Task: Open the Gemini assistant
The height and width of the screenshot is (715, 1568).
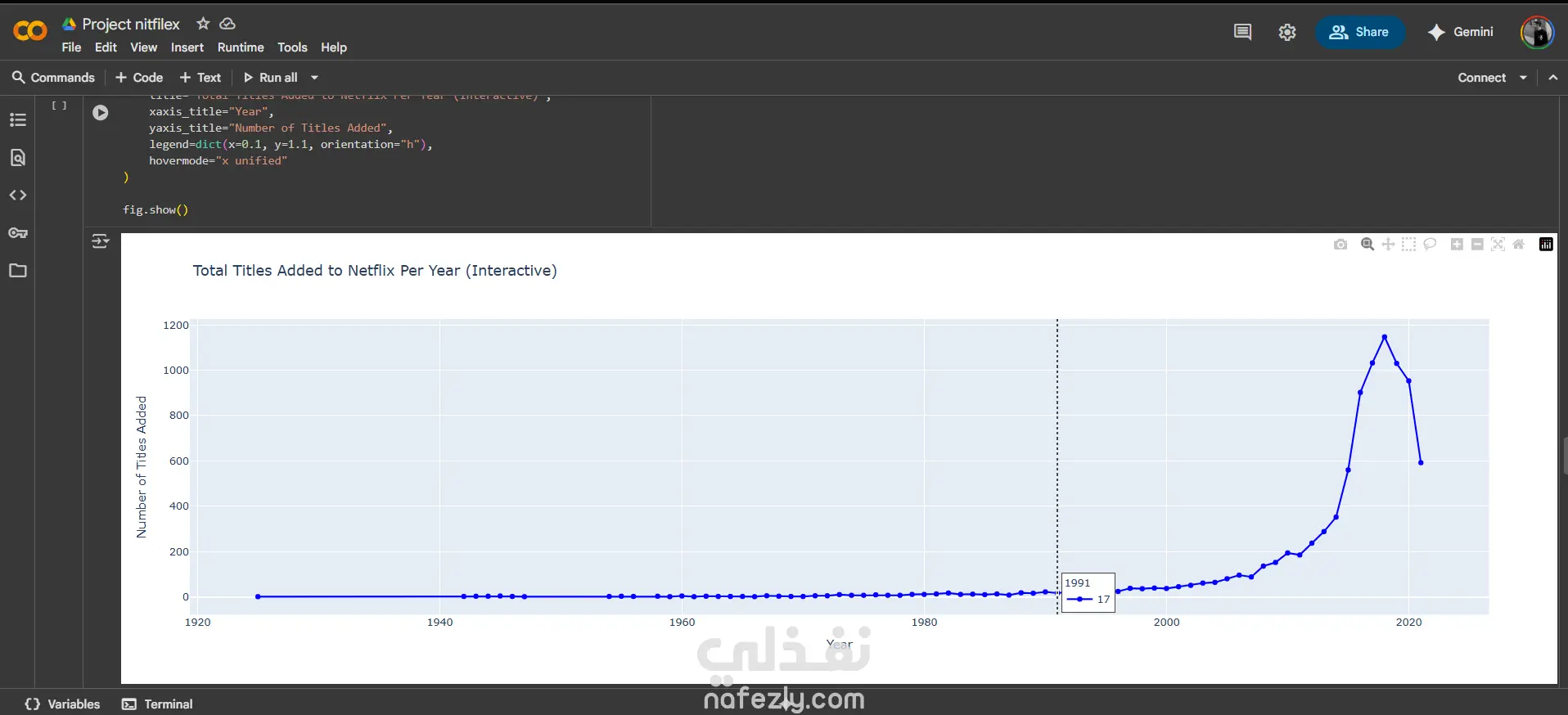Action: point(1461,32)
